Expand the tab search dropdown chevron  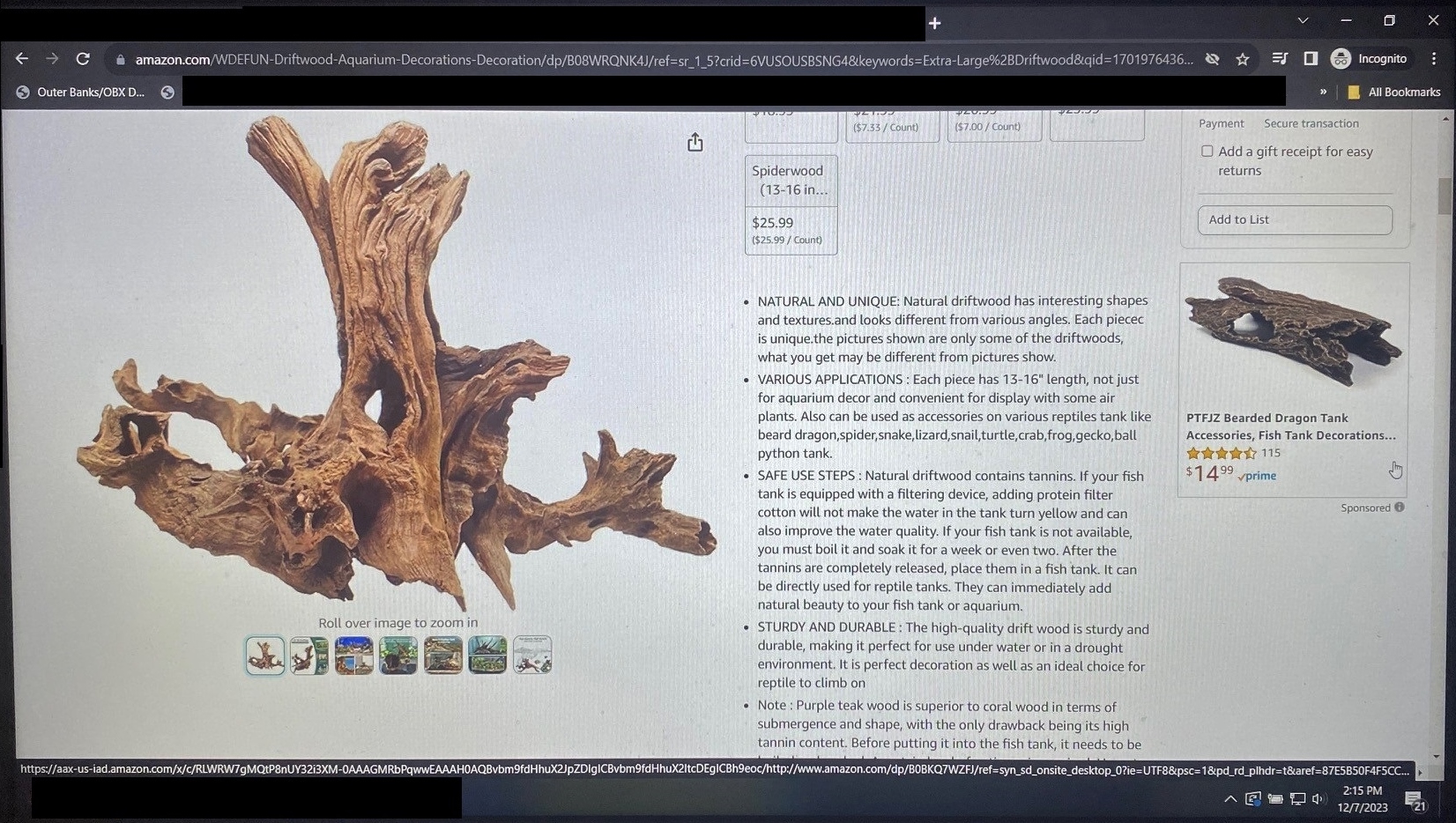[1303, 20]
